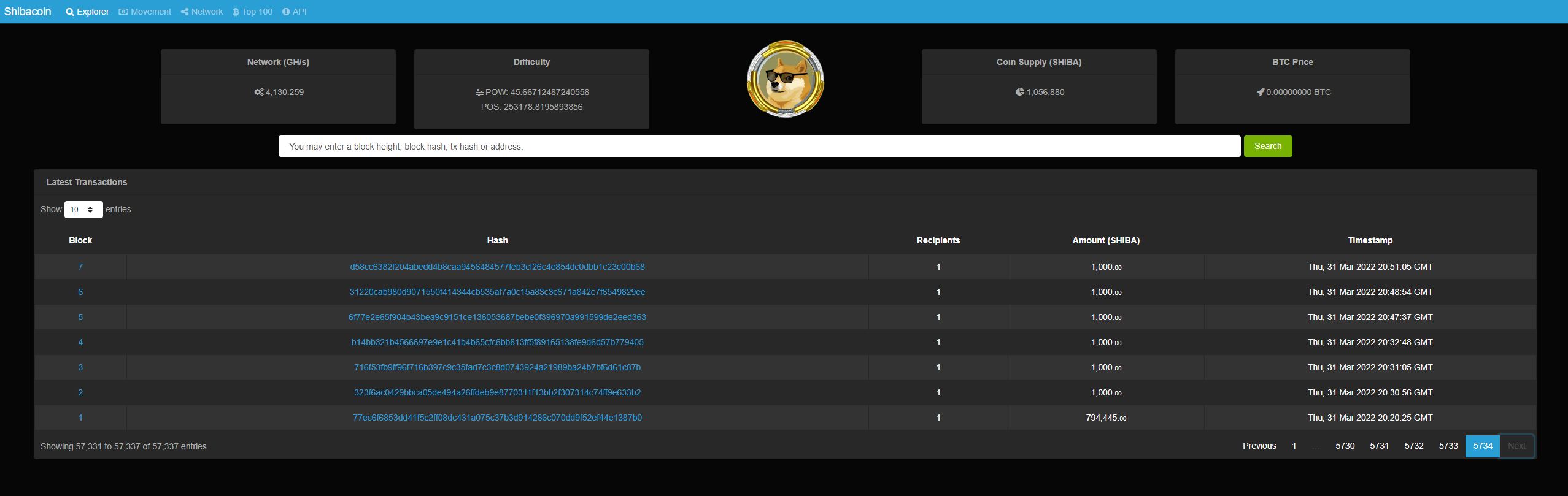Image resolution: width=1568 pixels, height=496 pixels.
Task: Select active page 5734
Action: tap(1483, 446)
